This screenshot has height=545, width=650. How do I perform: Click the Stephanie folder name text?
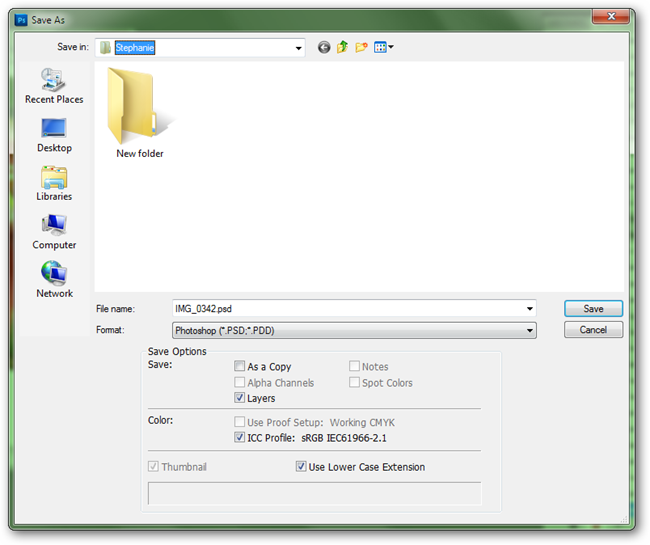coord(135,48)
